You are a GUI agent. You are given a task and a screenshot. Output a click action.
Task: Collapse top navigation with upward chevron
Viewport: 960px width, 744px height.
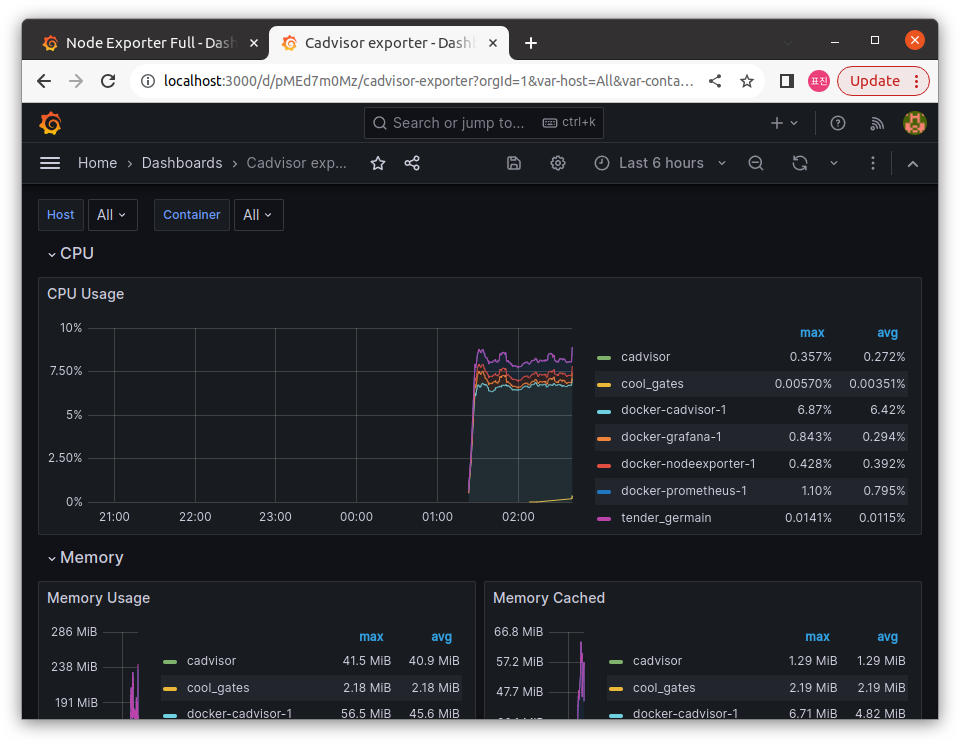point(912,163)
